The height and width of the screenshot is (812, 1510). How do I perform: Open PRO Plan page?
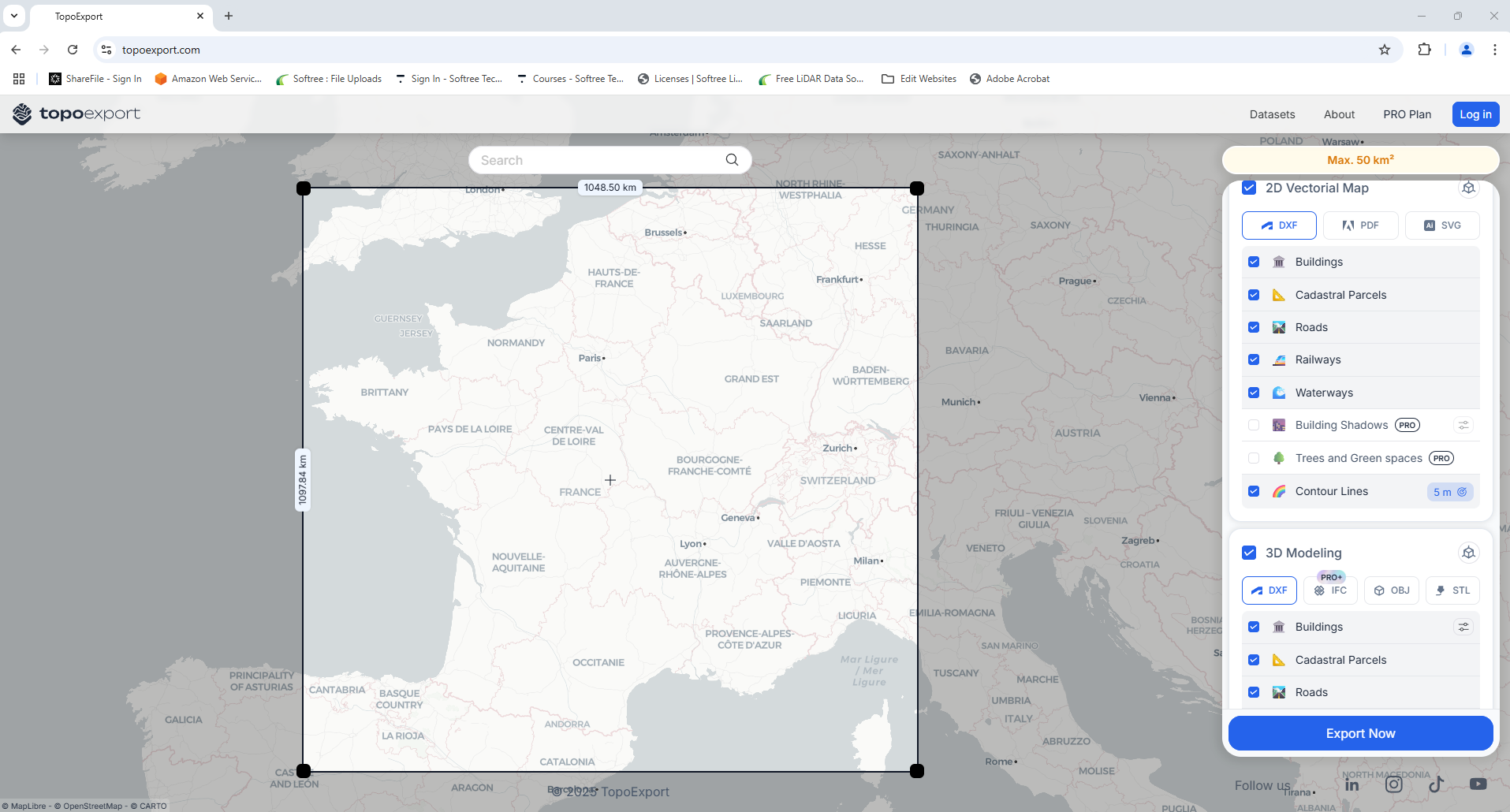point(1407,114)
